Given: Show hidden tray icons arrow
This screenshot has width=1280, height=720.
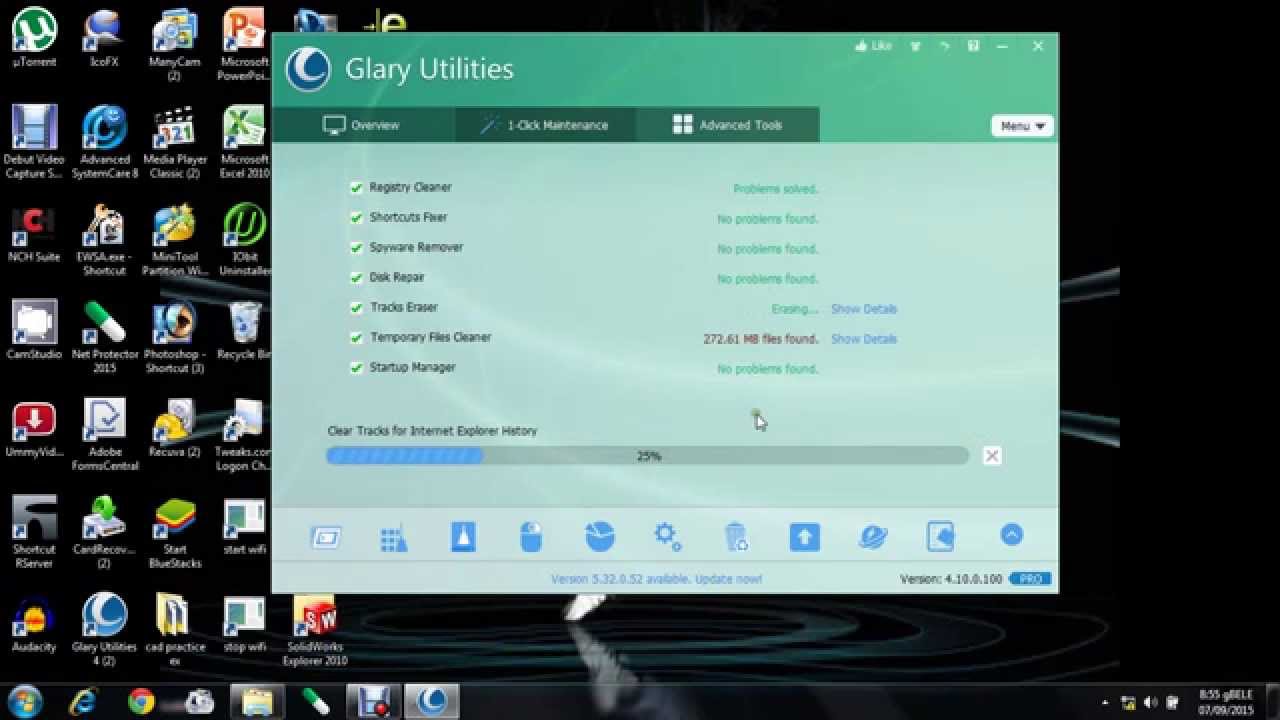Looking at the screenshot, I should (1105, 702).
